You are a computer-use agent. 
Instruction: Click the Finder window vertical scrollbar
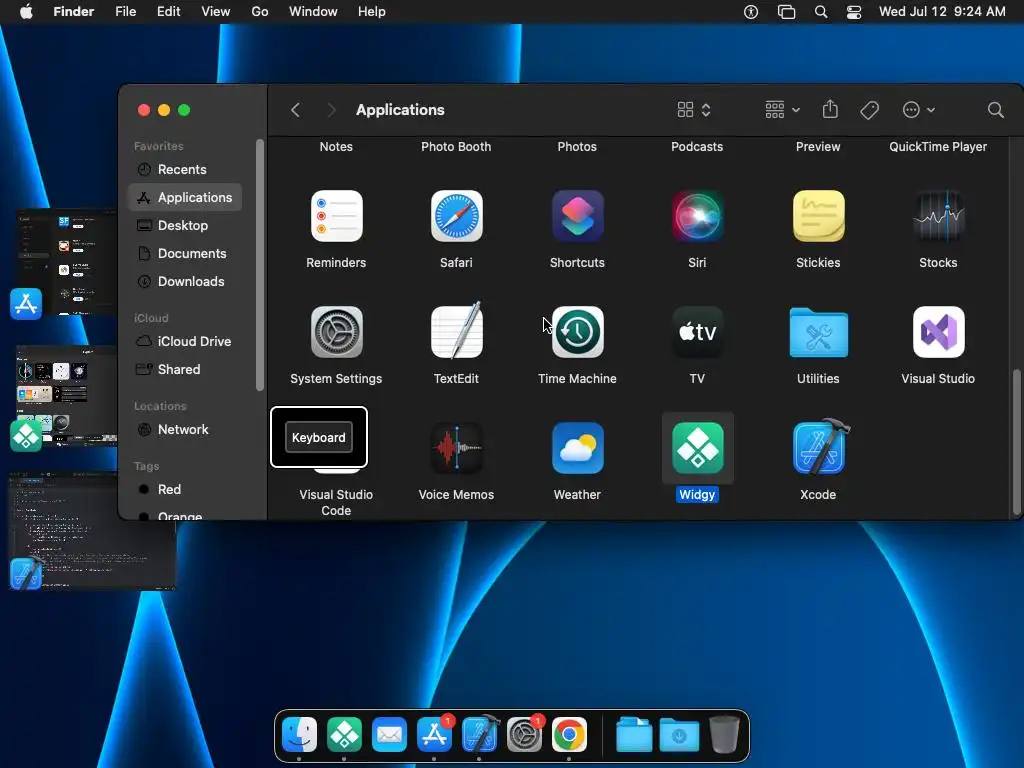pos(1016,441)
